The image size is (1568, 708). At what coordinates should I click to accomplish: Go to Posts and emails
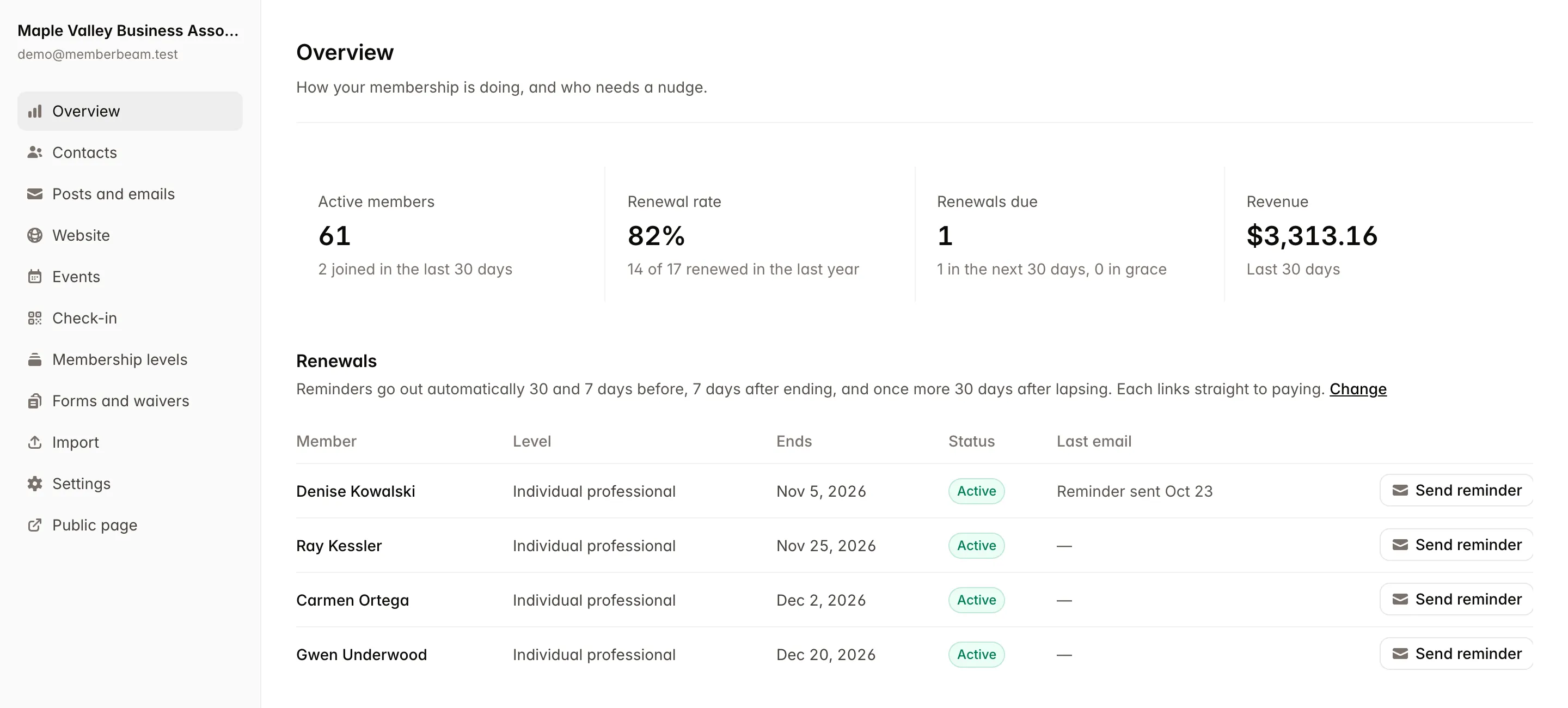[x=130, y=194]
